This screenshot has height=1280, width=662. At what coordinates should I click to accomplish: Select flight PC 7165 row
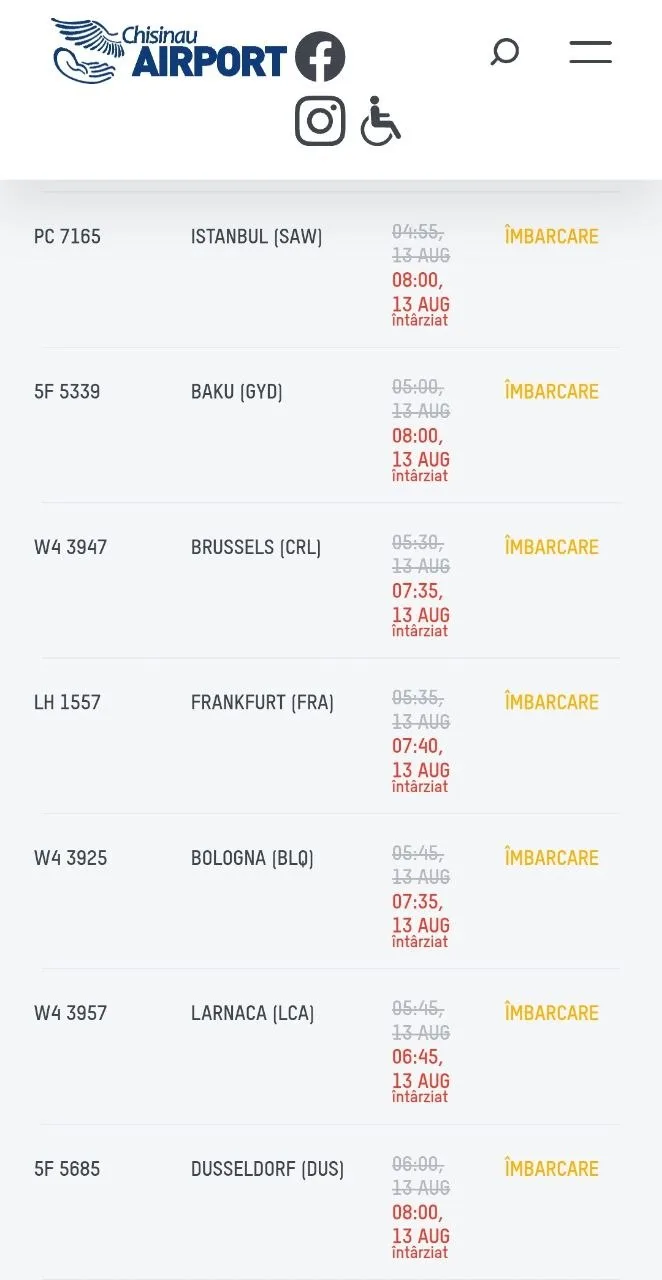pos(331,270)
